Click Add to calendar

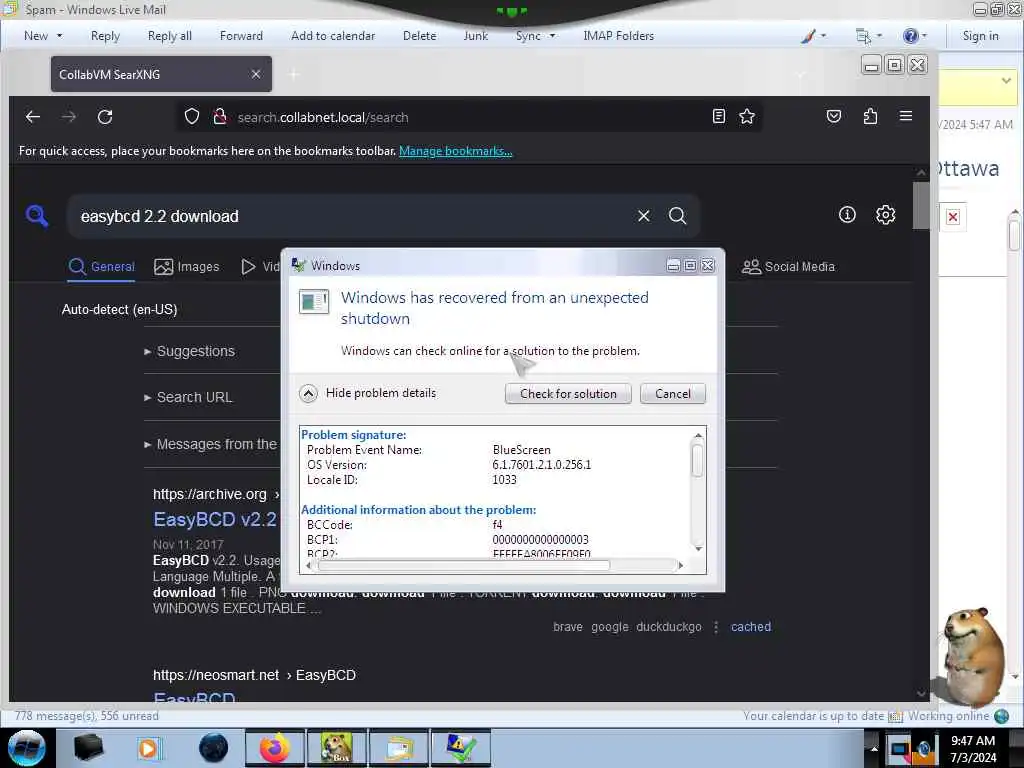tap(333, 36)
